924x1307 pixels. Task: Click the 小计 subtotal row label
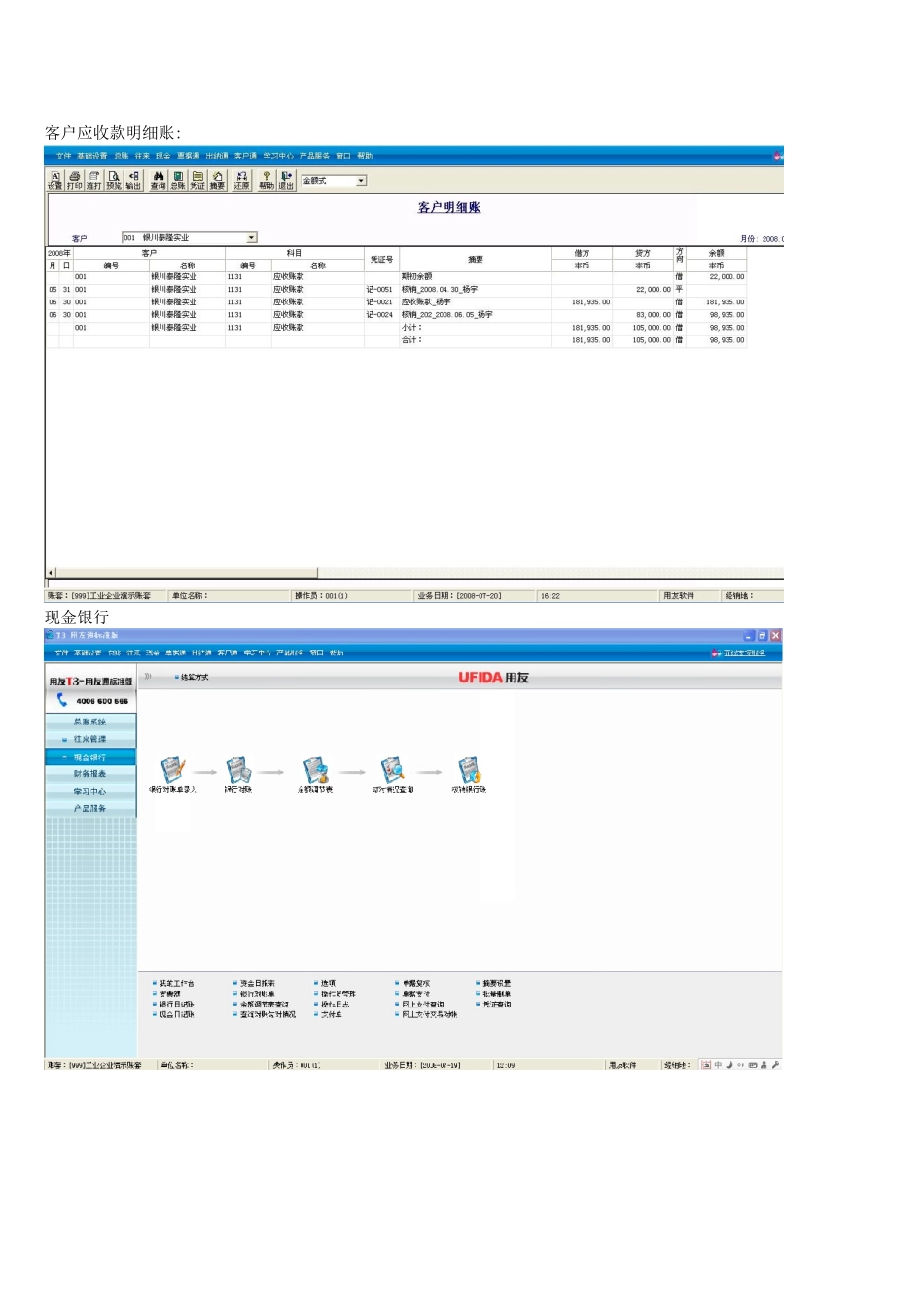(x=411, y=328)
